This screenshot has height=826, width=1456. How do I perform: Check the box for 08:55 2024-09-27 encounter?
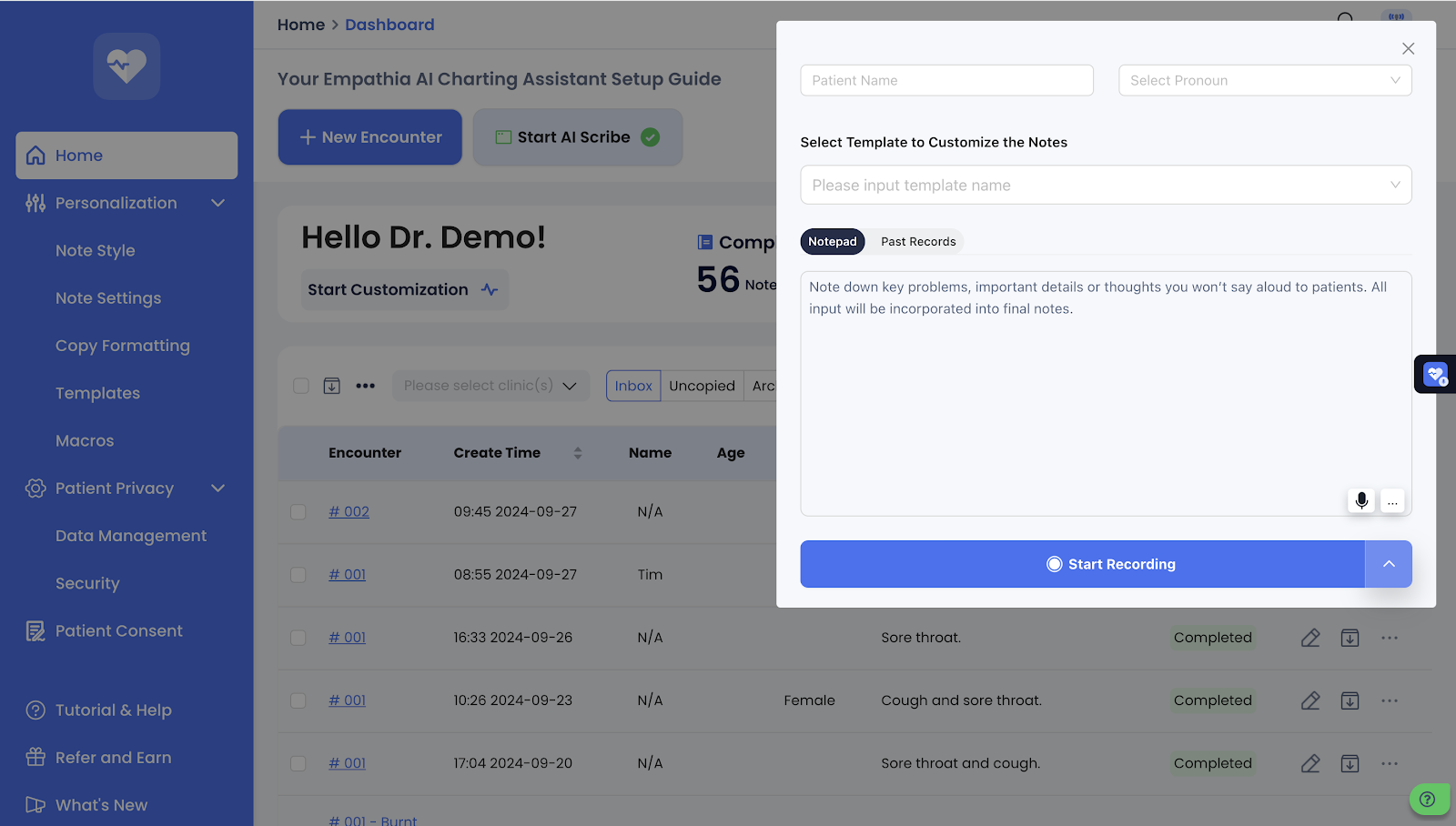click(x=298, y=575)
